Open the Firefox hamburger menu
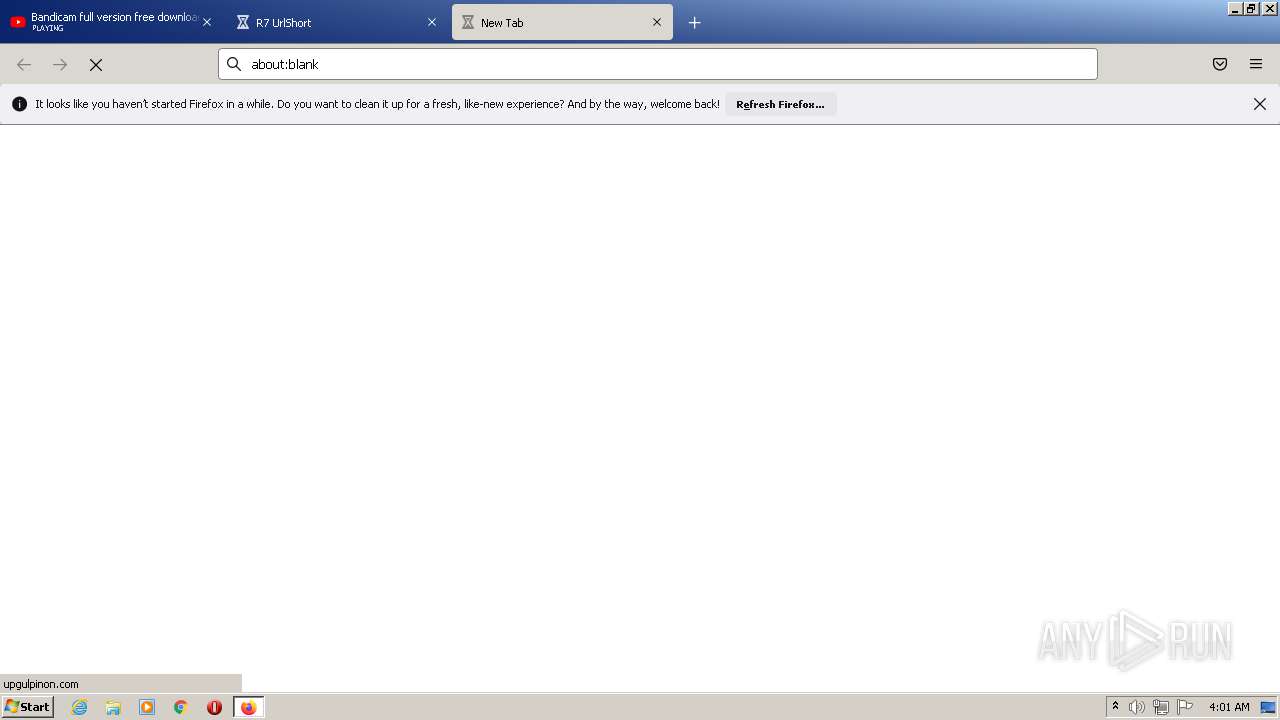 click(x=1256, y=64)
